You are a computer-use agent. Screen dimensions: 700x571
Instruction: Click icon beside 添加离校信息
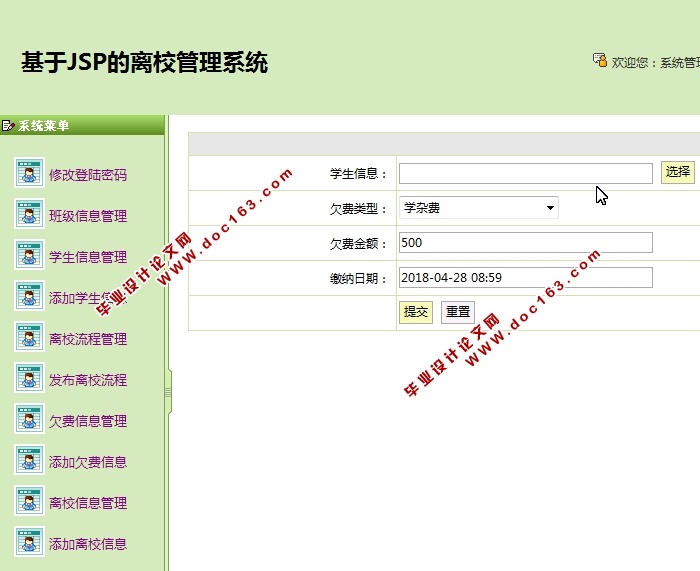[29, 542]
